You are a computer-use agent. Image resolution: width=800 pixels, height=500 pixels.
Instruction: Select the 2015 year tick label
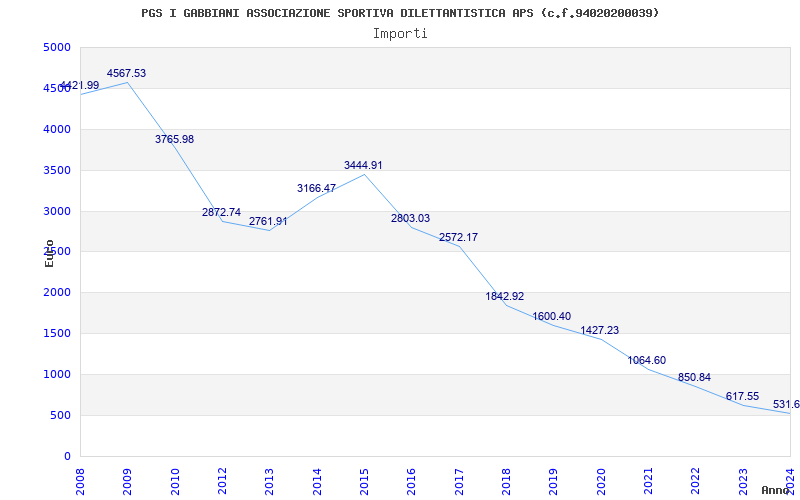point(364,482)
